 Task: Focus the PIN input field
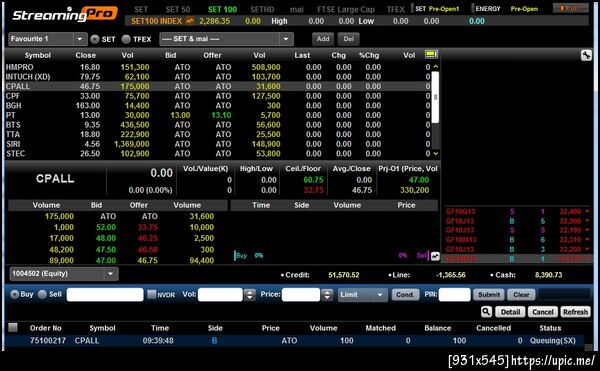[x=455, y=295]
